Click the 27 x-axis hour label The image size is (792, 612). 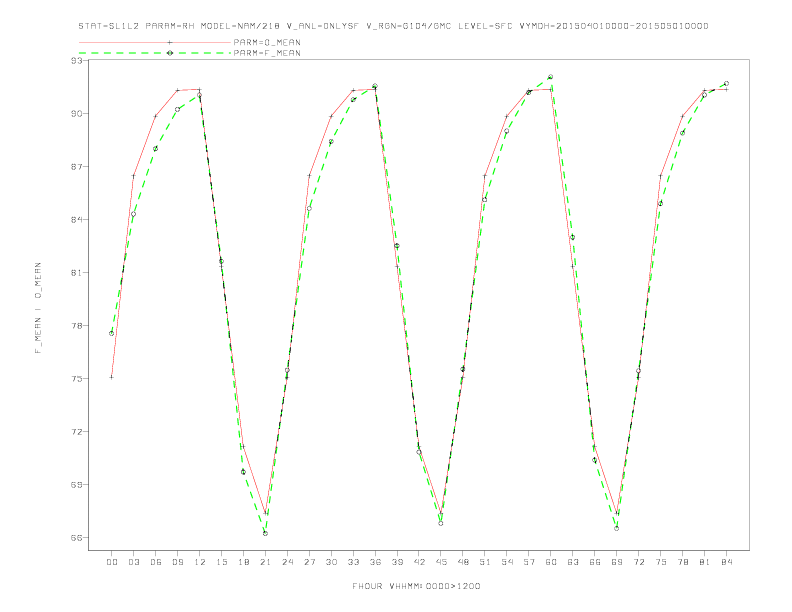tap(310, 562)
